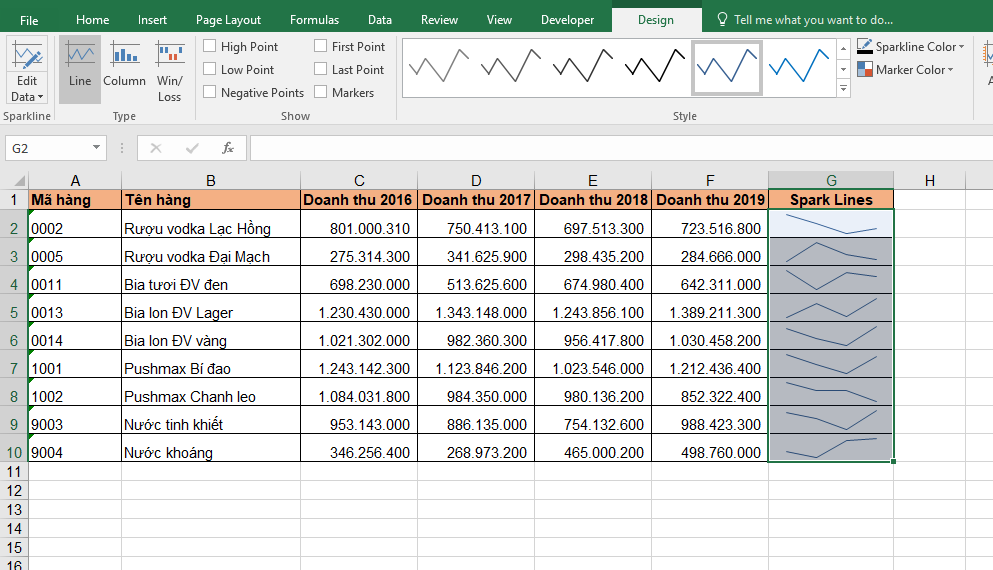Screen dimensions: 993x570
Task: Open the Formulas ribbon tab
Action: pyautogui.click(x=314, y=20)
